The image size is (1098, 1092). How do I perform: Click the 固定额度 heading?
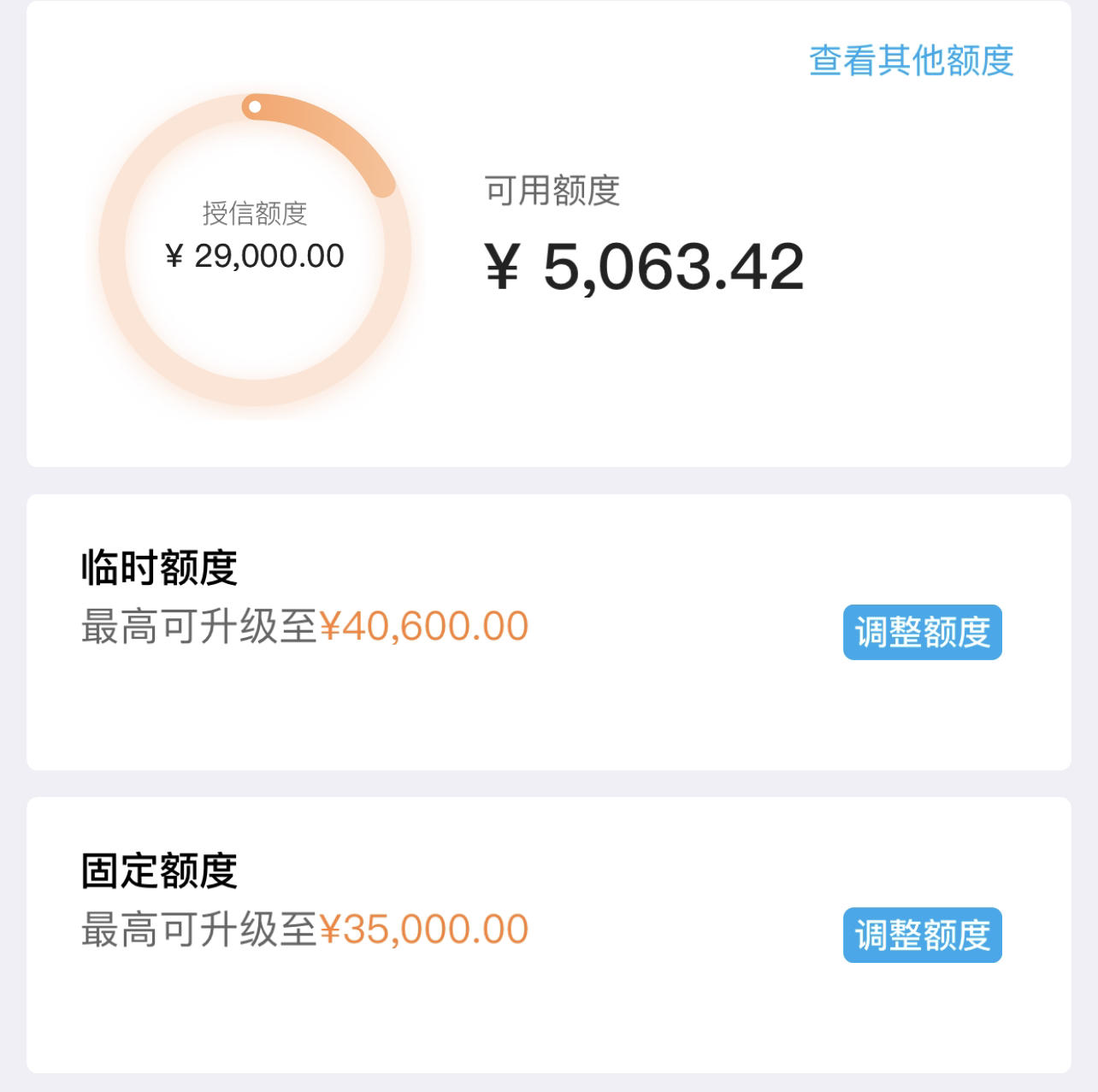pos(159,871)
